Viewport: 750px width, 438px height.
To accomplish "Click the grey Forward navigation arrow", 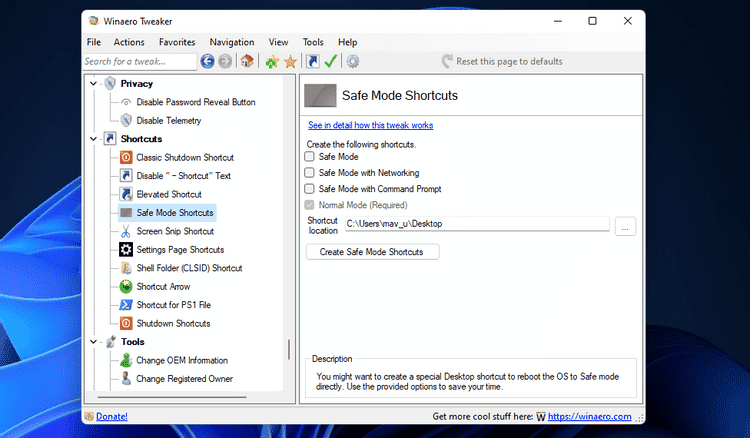I will (225, 61).
